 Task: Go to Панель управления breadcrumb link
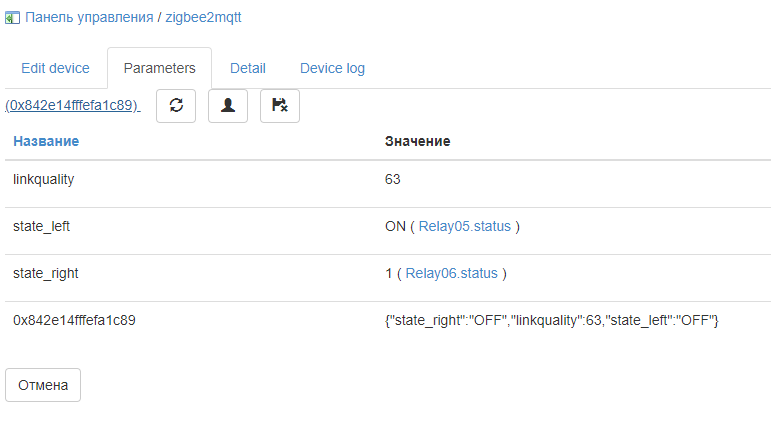pos(89,17)
